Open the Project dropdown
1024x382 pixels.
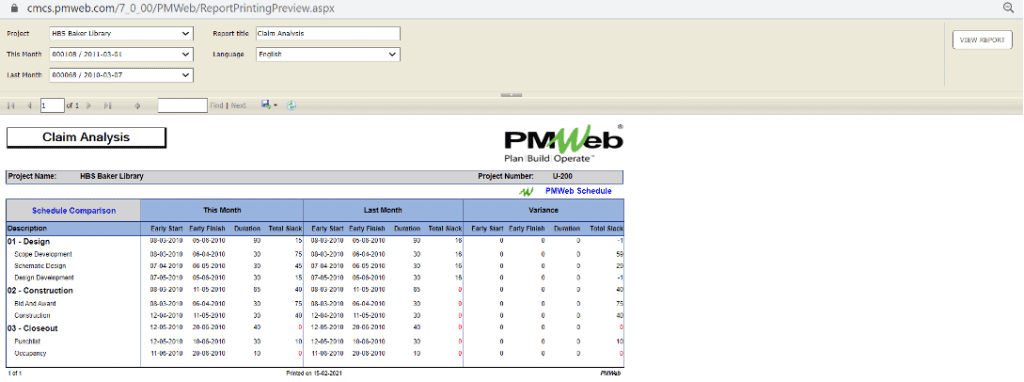[x=121, y=34]
